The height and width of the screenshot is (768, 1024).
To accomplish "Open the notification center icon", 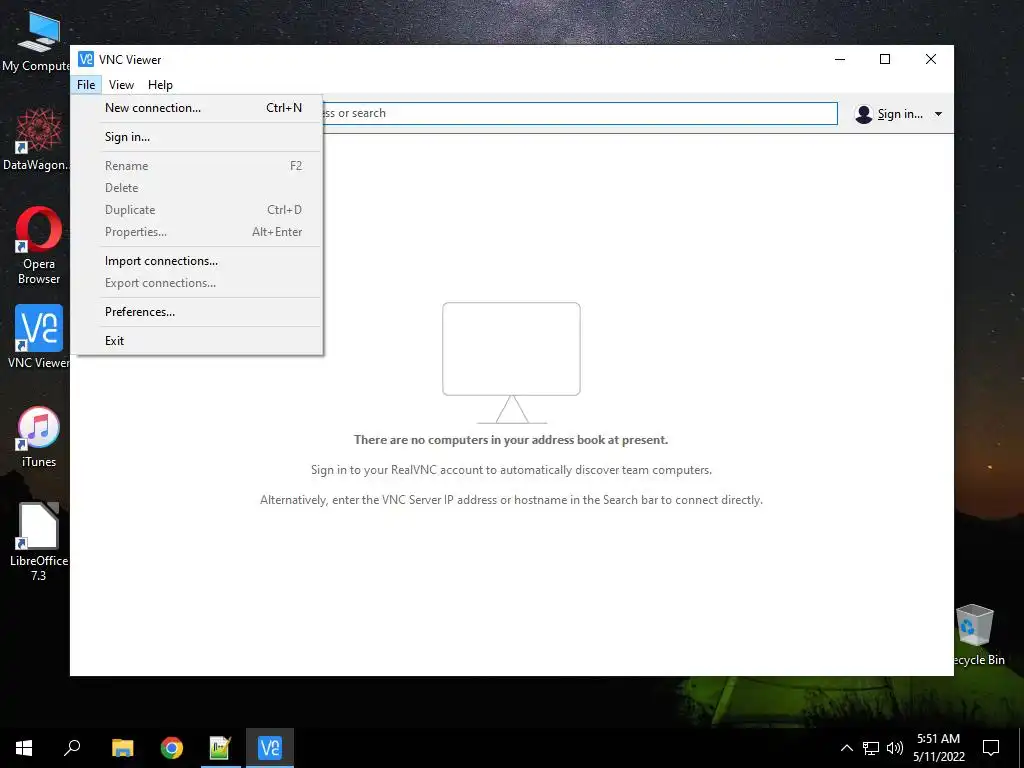I will point(991,748).
